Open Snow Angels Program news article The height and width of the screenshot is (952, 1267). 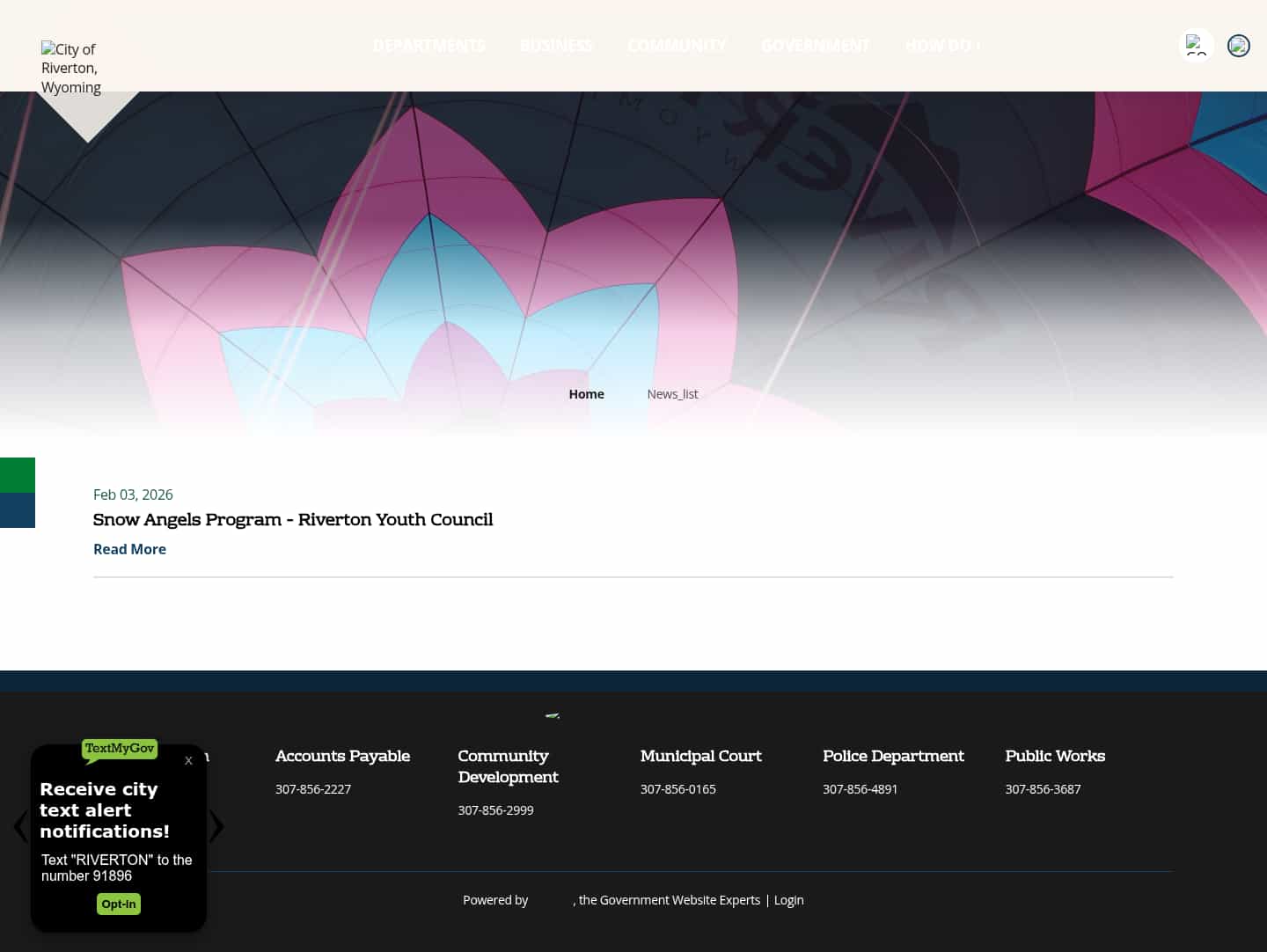tap(293, 520)
